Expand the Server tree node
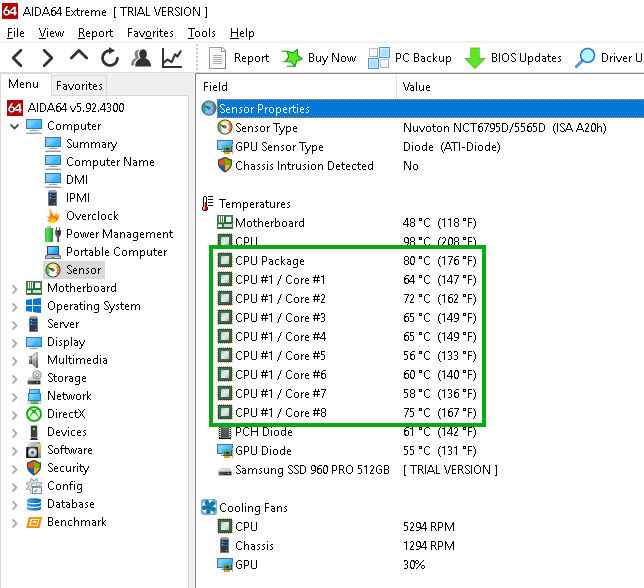Viewport: 644px width, 588px height. pos(14,325)
